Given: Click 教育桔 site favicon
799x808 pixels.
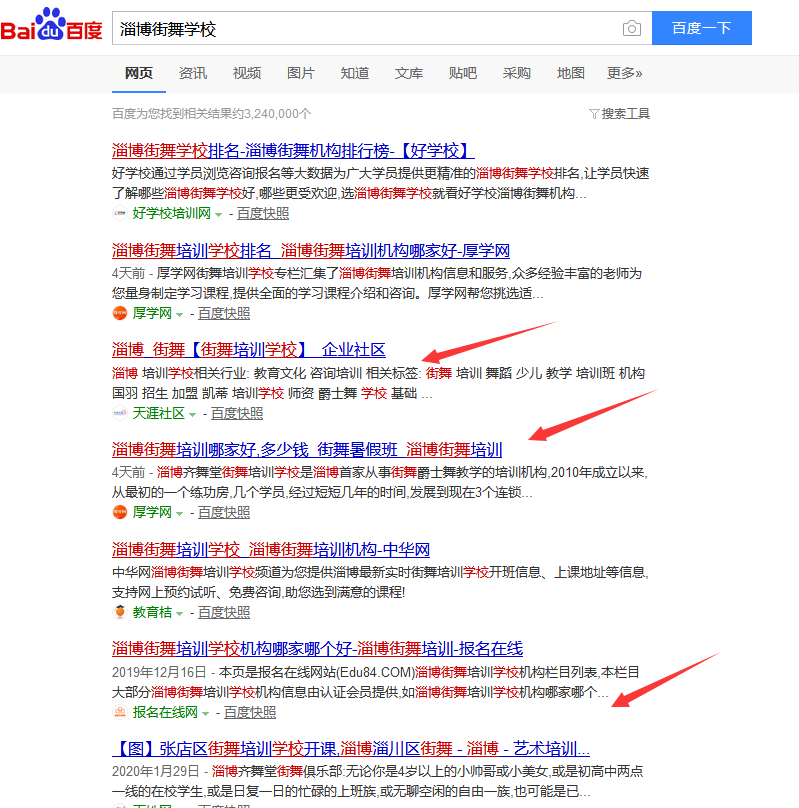Looking at the screenshot, I should pos(120,612).
